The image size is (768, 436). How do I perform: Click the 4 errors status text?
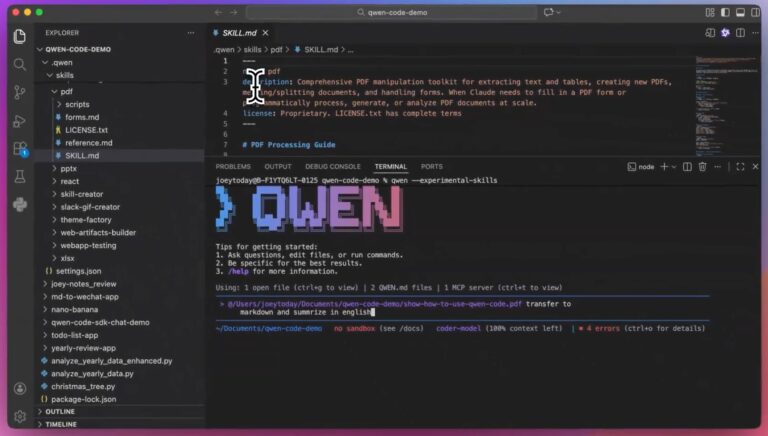tap(603, 329)
